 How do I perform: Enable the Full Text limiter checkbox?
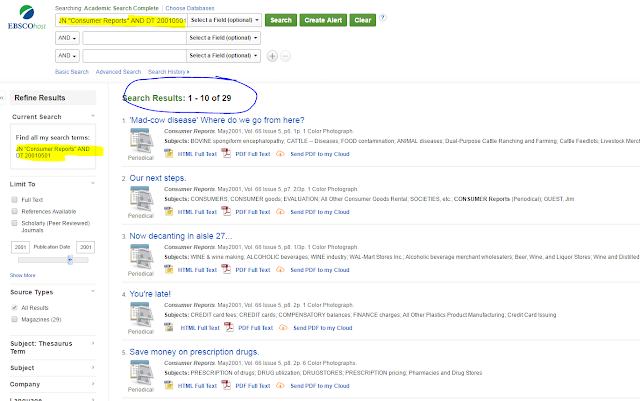click(x=14, y=200)
